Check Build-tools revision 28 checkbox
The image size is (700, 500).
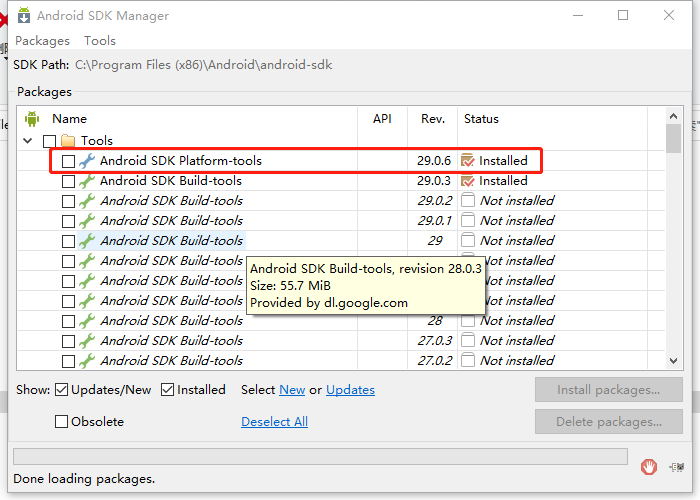pos(68,321)
